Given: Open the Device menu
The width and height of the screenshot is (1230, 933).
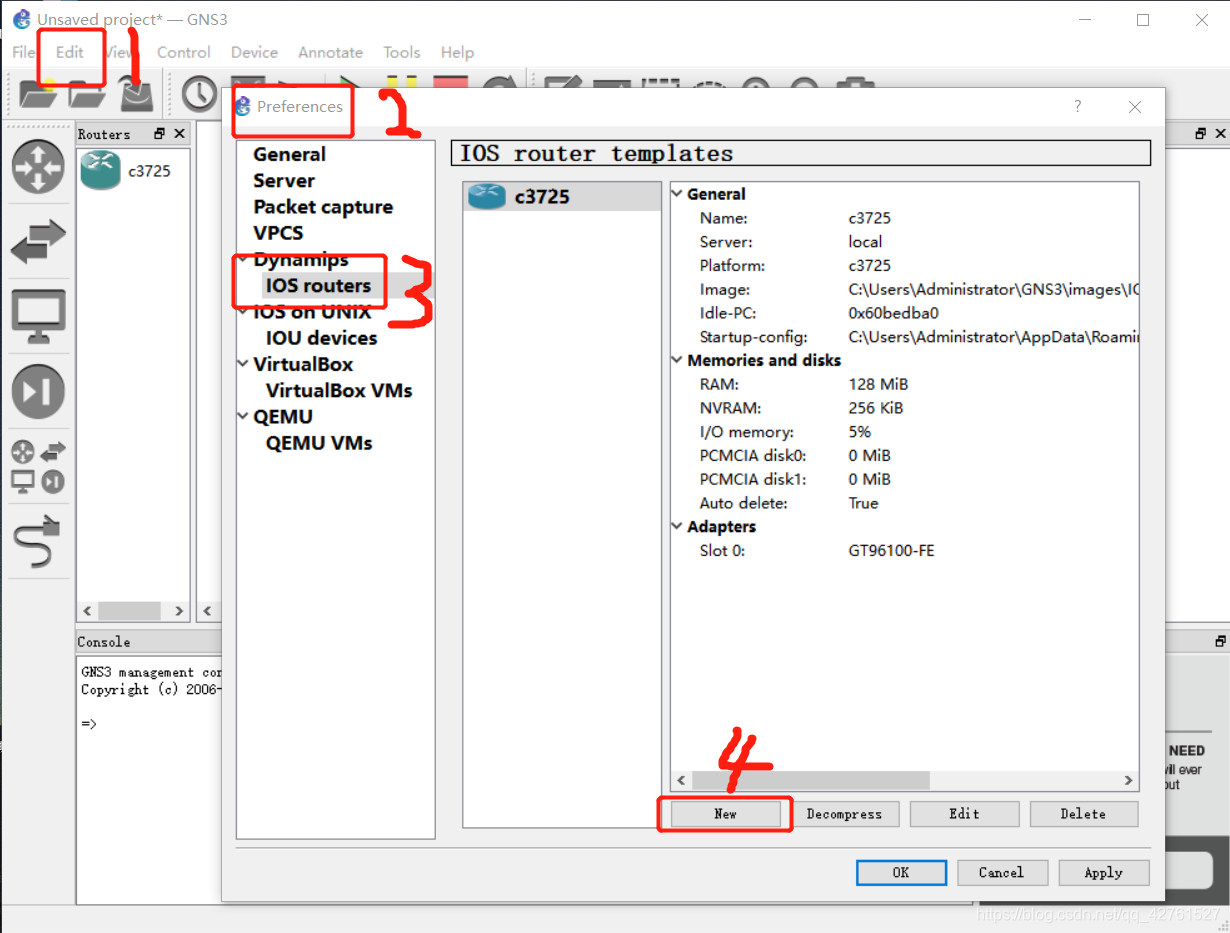Looking at the screenshot, I should pyautogui.click(x=254, y=52).
